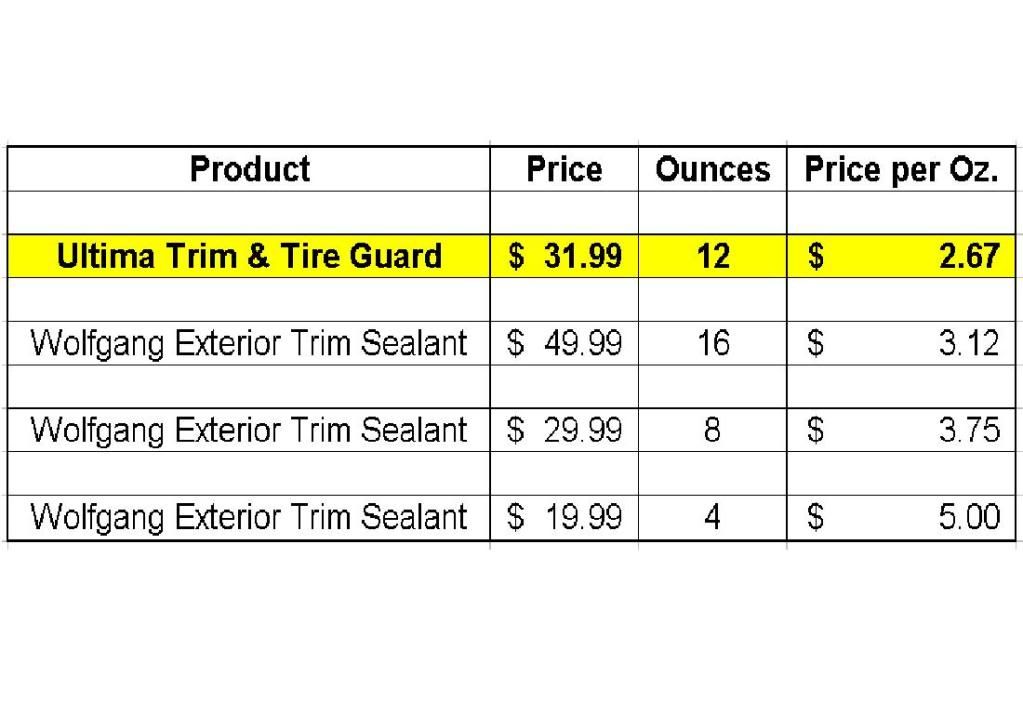
Task: Click the Ultima Trim & Tire Guard cell
Action: click(249, 256)
